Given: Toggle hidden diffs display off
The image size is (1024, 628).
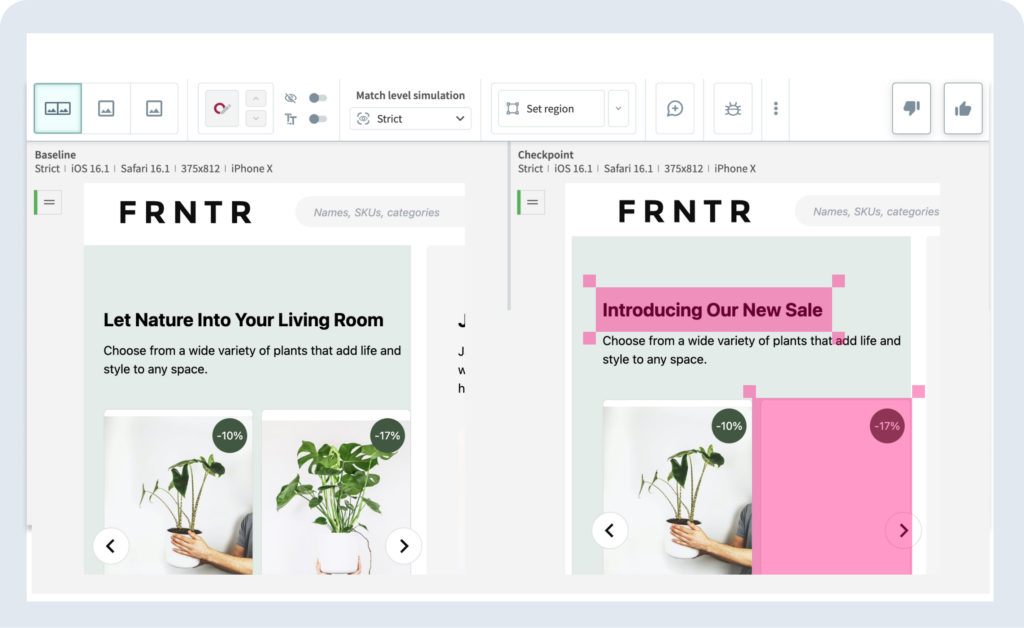Looking at the screenshot, I should (x=290, y=97).
